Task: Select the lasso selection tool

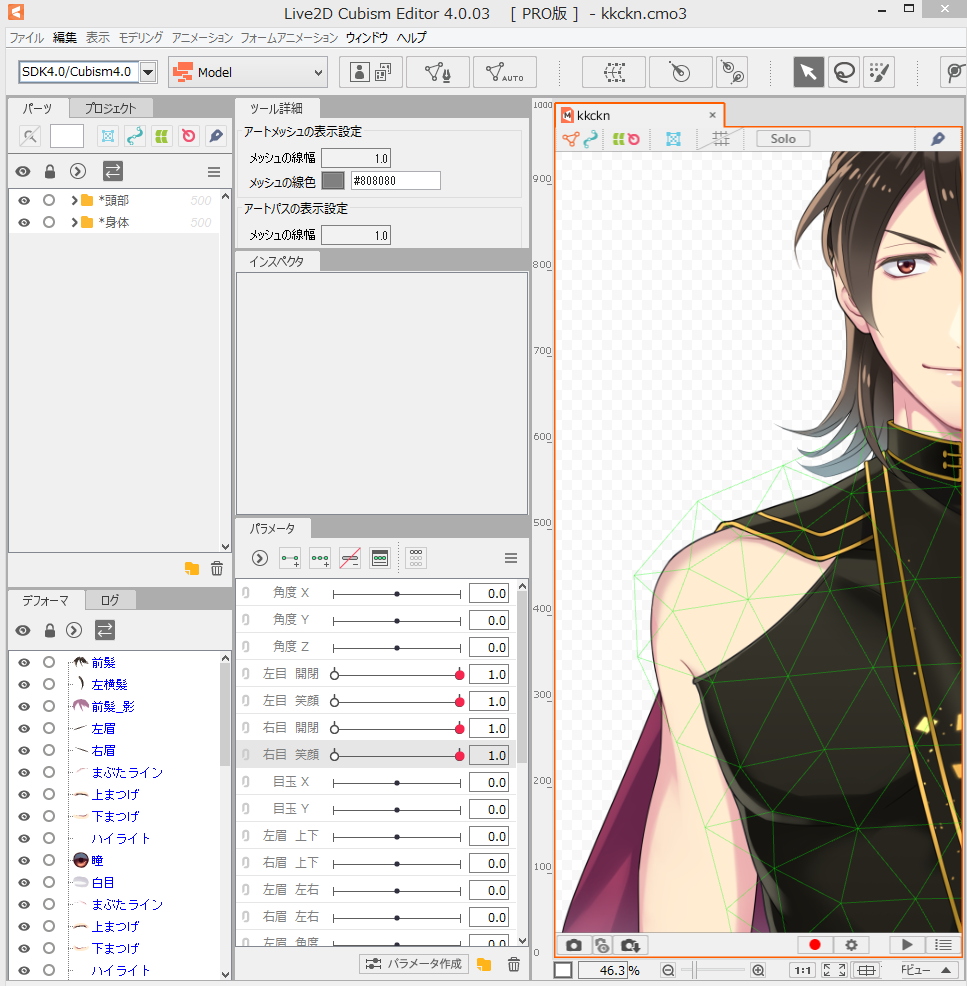Action: pyautogui.click(x=844, y=72)
